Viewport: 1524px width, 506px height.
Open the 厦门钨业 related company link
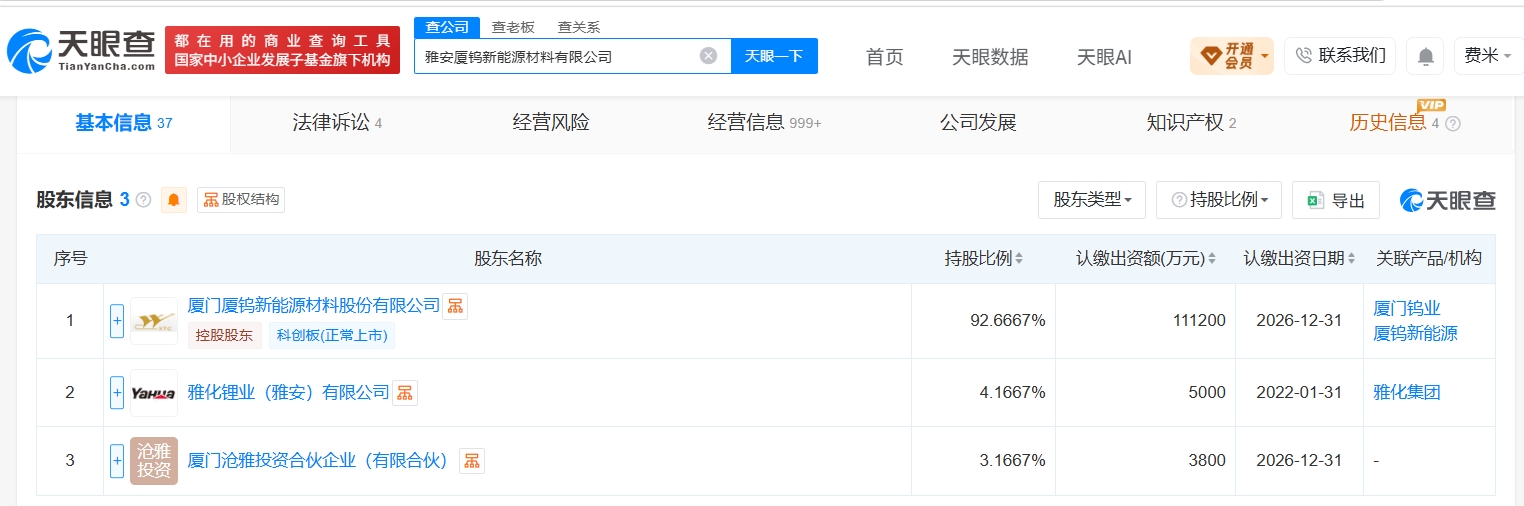pos(1407,308)
